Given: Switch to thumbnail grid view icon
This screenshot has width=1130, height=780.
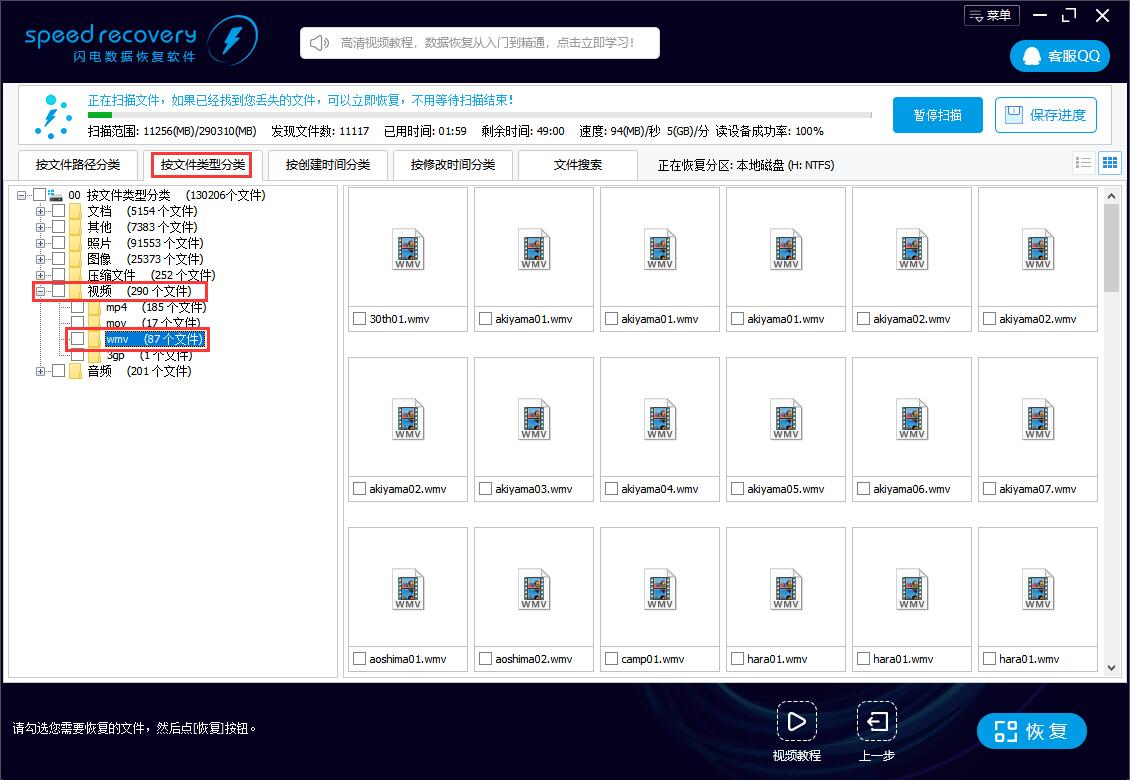Looking at the screenshot, I should coord(1110,163).
